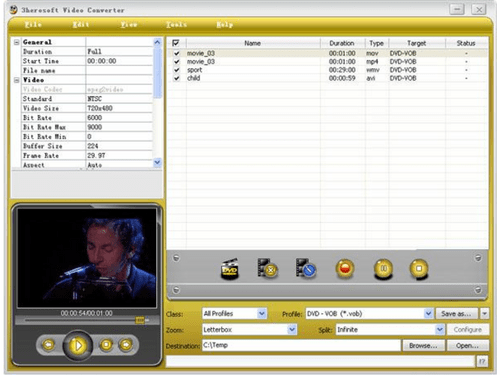Viewport: 500px width, 375px height.
Task: Click the Browse... button
Action: click(423, 346)
